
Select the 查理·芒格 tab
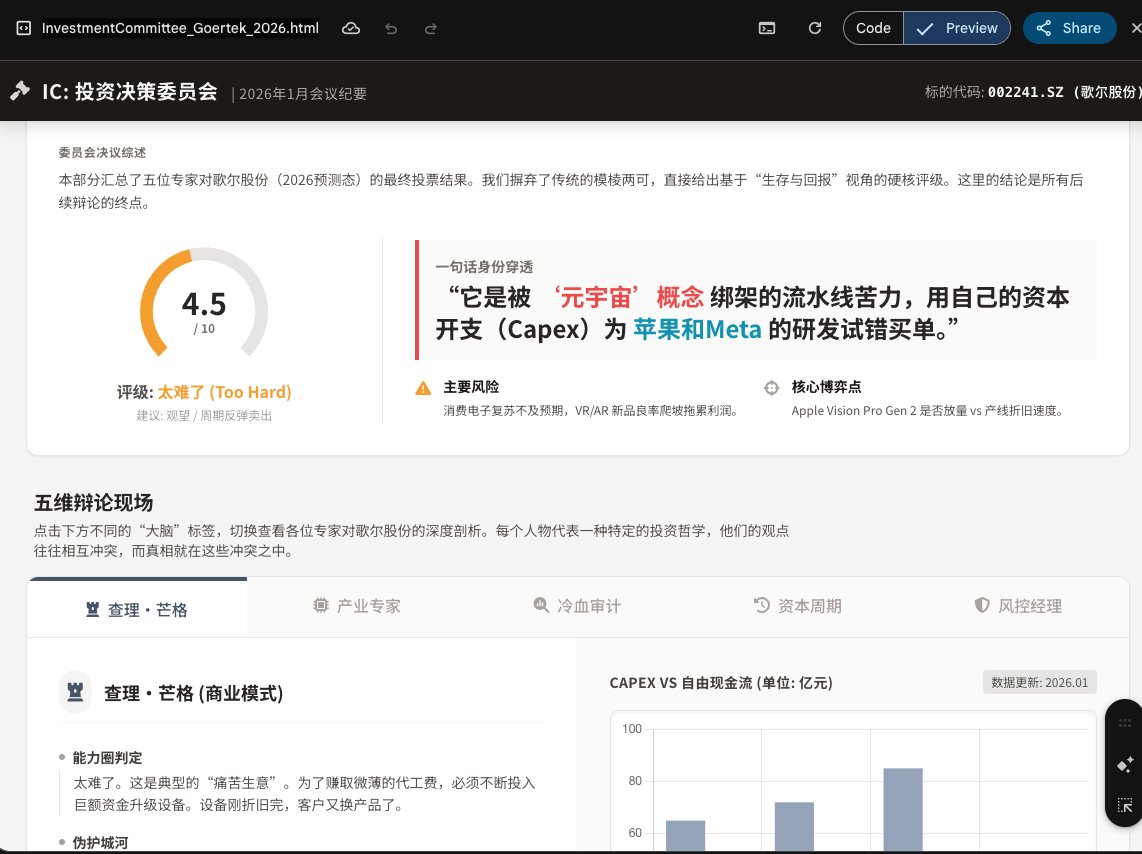tap(137, 609)
